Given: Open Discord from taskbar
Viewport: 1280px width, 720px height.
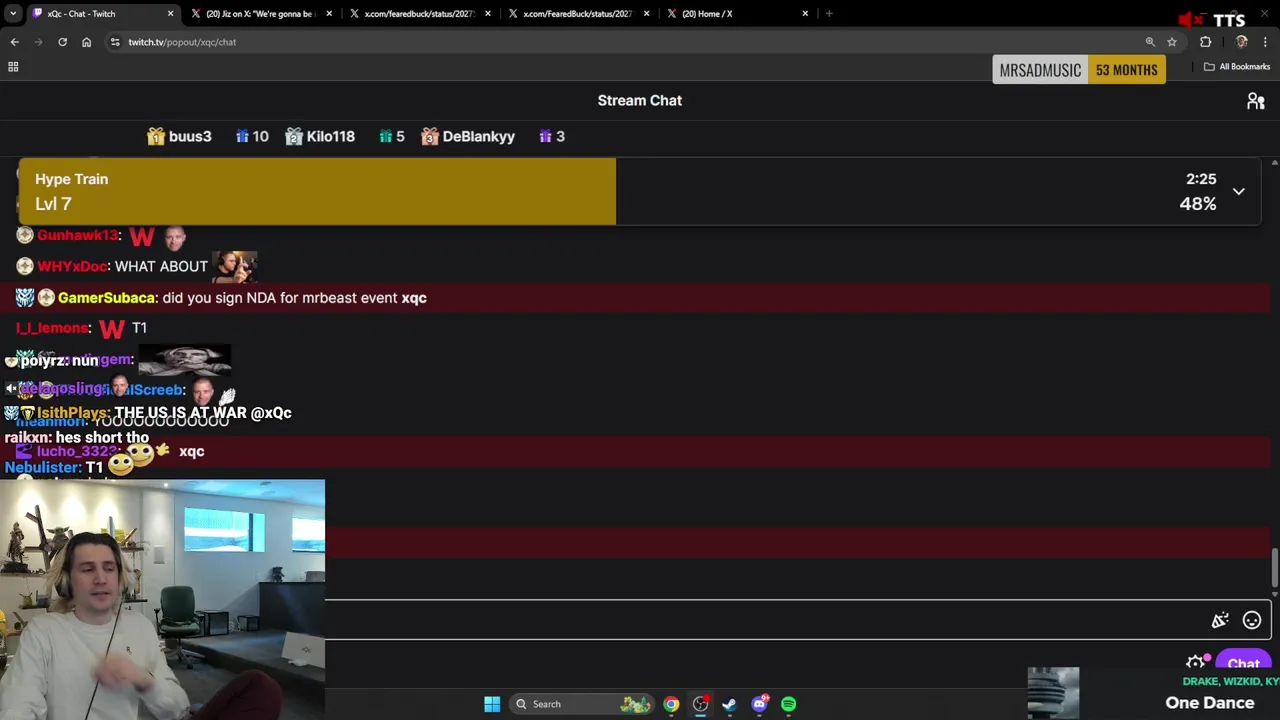Looking at the screenshot, I should (x=759, y=704).
